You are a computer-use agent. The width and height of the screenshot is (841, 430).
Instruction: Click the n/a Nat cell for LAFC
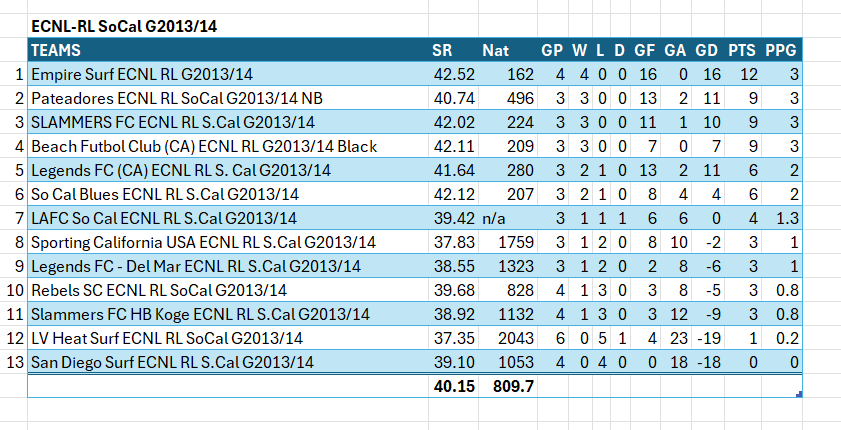click(x=507, y=218)
